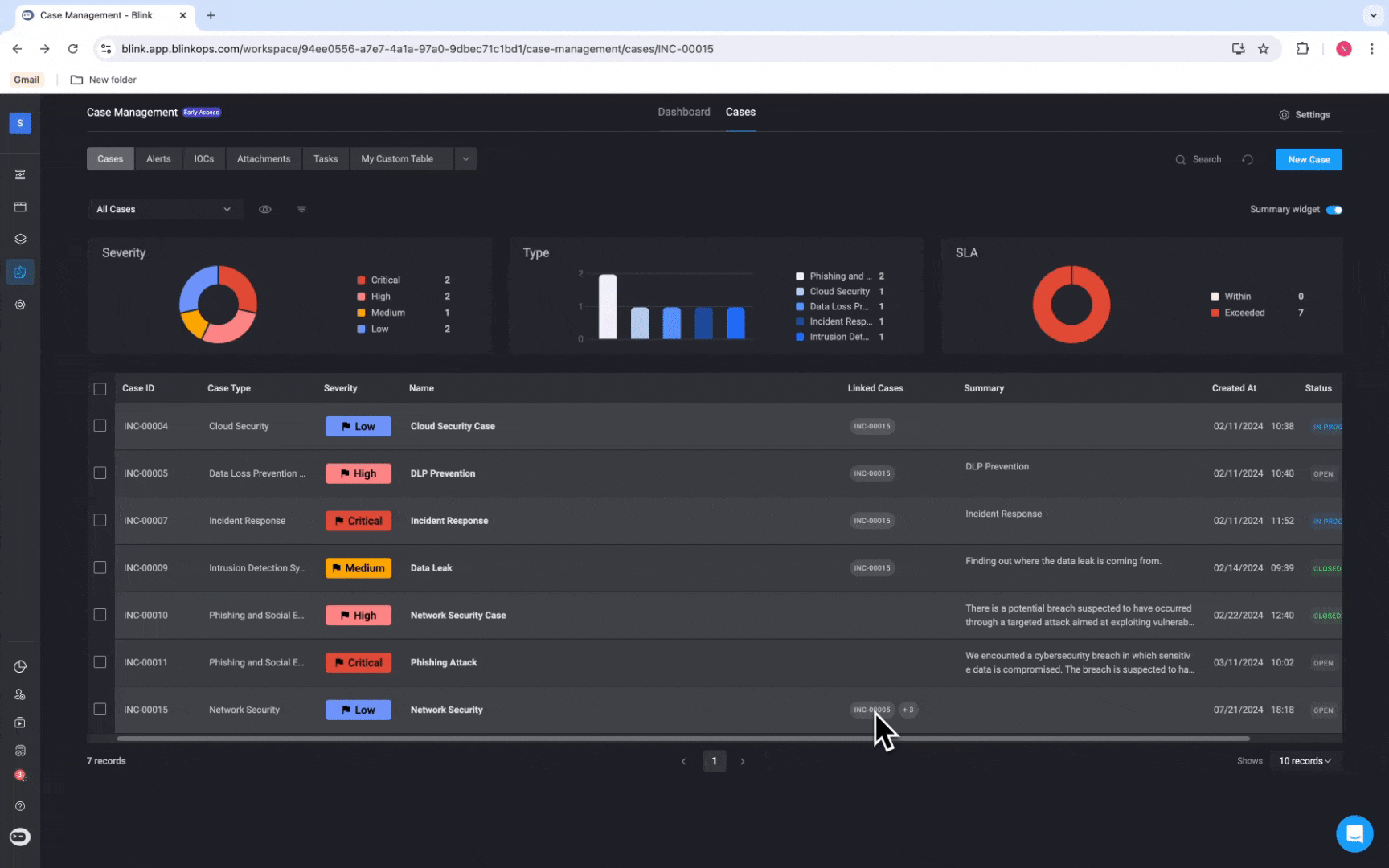Open browser extensions puzzle icon
This screenshot has width=1389, height=868.
click(x=1302, y=49)
